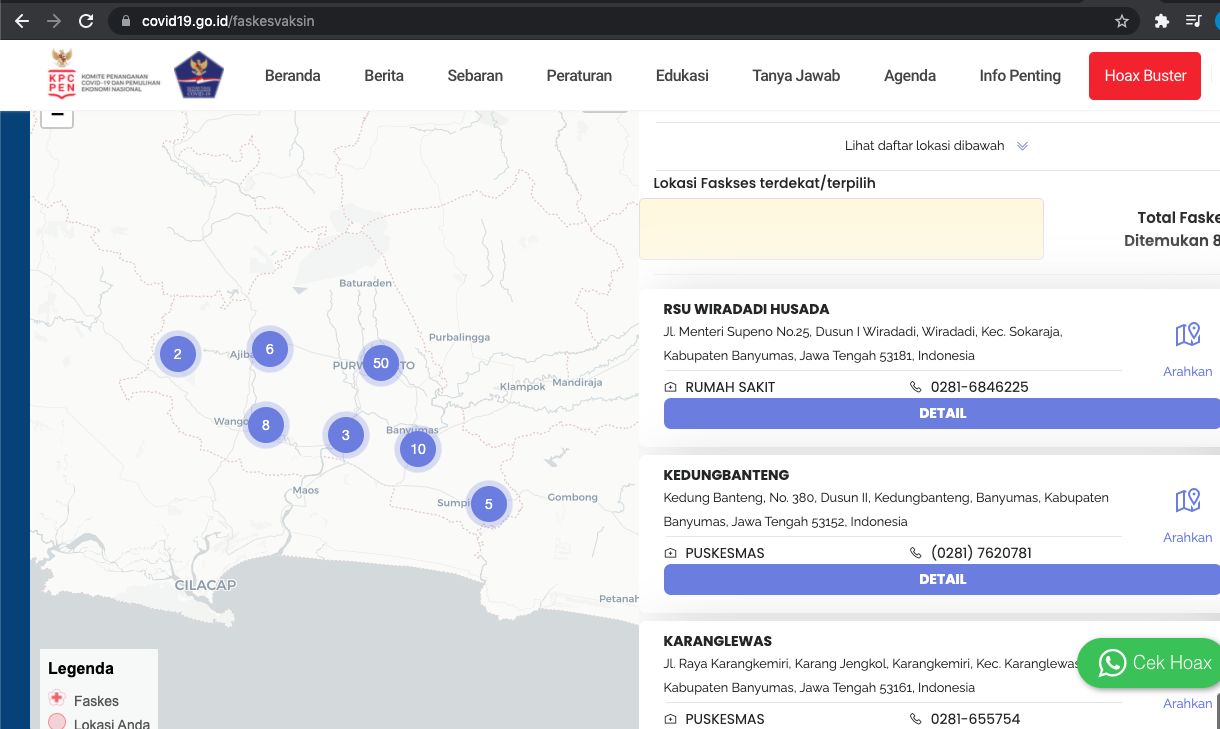1220x729 pixels.
Task: Click the Legenda heading on map
Action: tap(81, 668)
